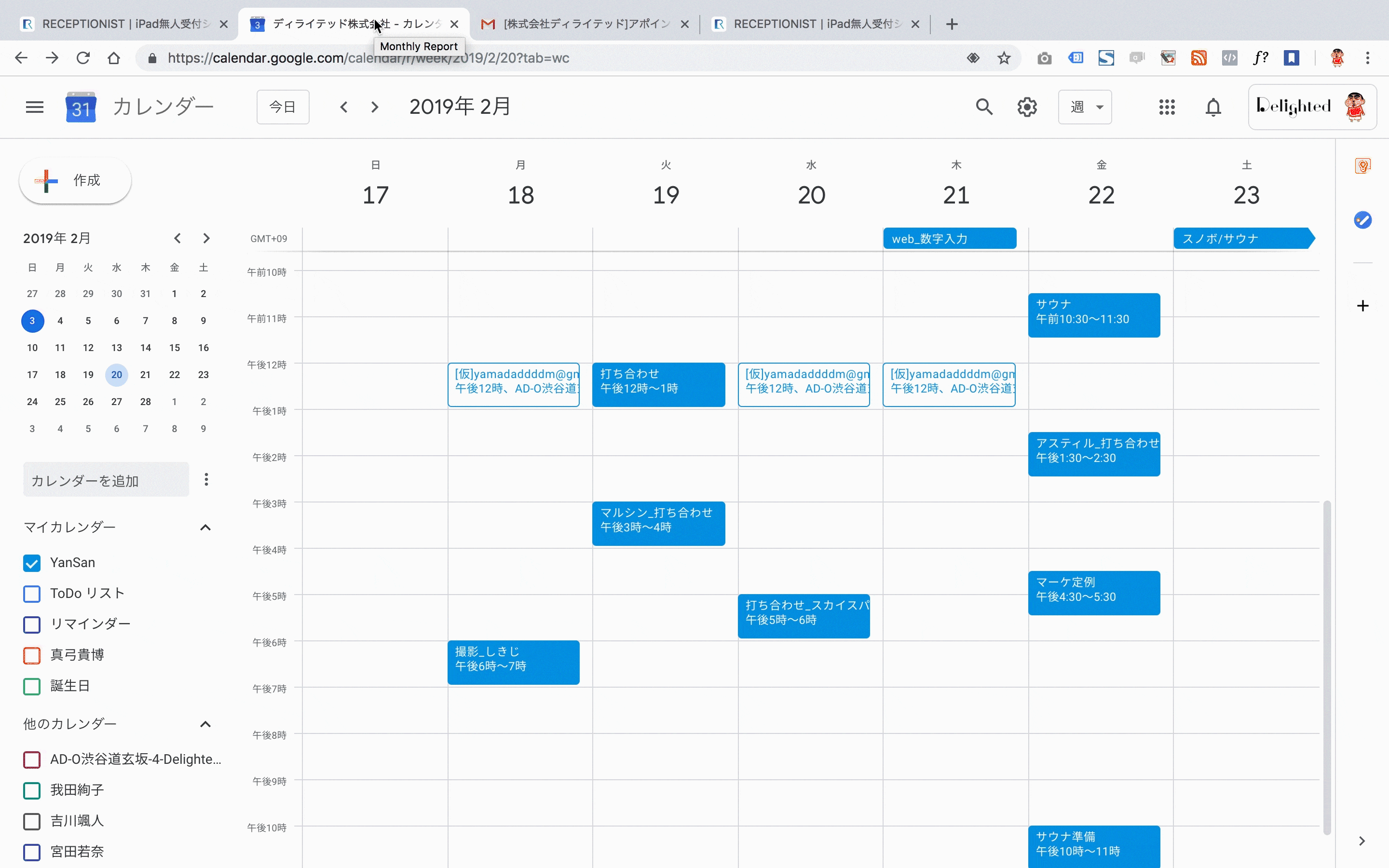Click the notifications bell icon

point(1213,107)
